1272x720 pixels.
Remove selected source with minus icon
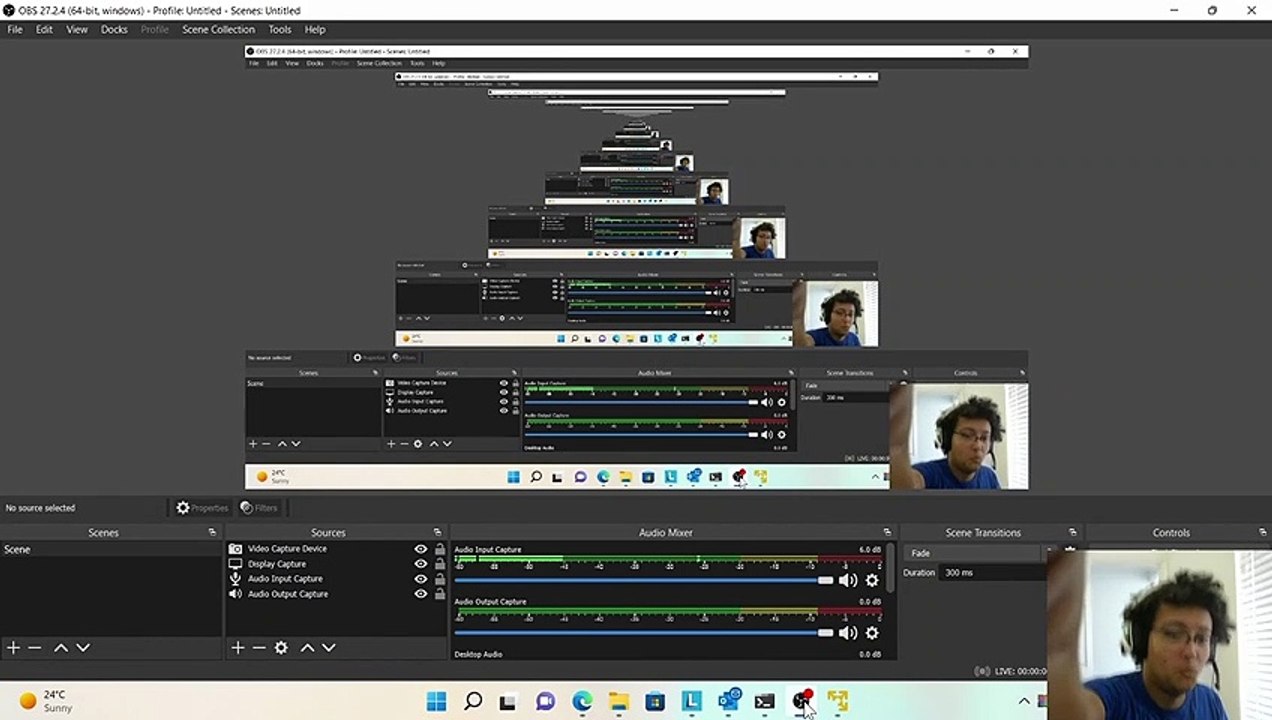point(259,648)
